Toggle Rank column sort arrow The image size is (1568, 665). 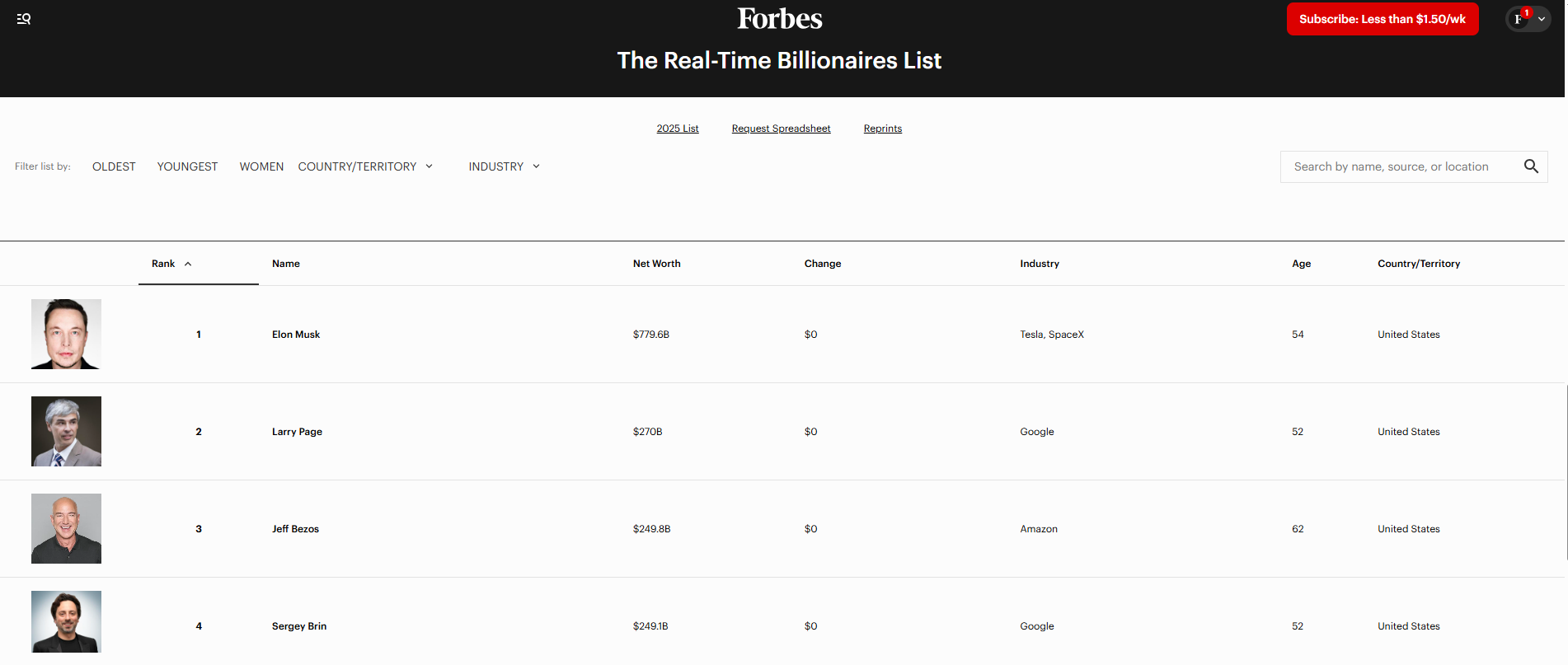pyautogui.click(x=188, y=264)
